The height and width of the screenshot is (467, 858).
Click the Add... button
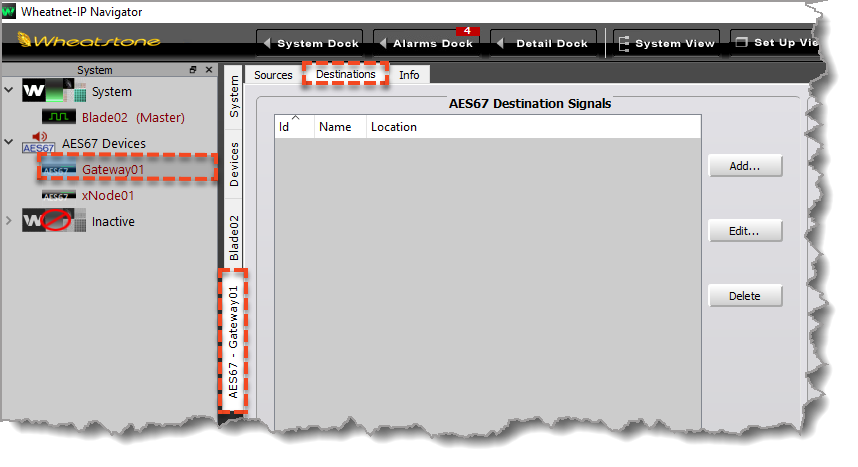[745, 166]
